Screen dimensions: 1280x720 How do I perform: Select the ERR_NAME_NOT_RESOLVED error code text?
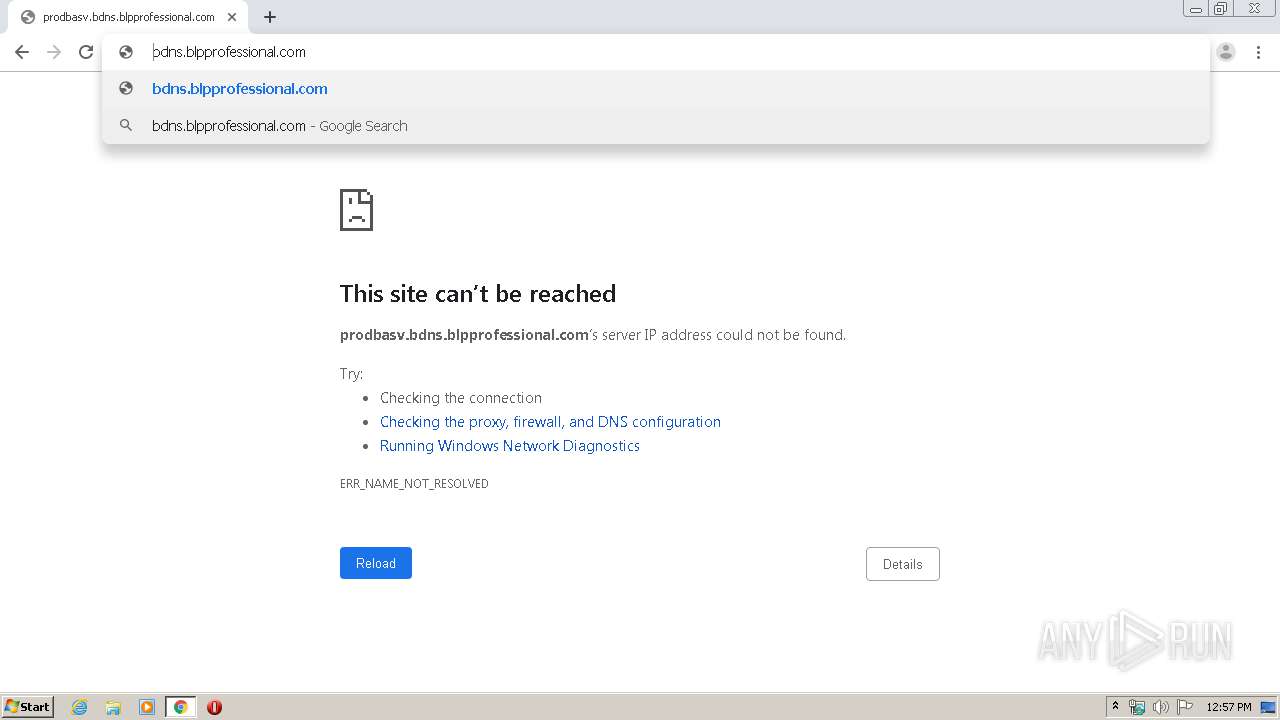(414, 484)
